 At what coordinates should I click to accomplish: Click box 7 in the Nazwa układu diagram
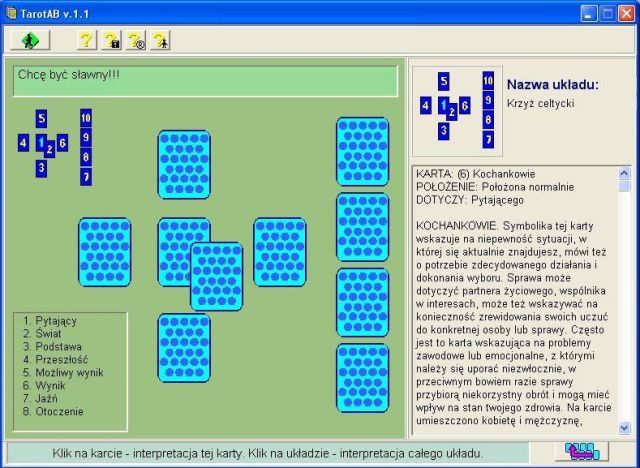[x=488, y=139]
